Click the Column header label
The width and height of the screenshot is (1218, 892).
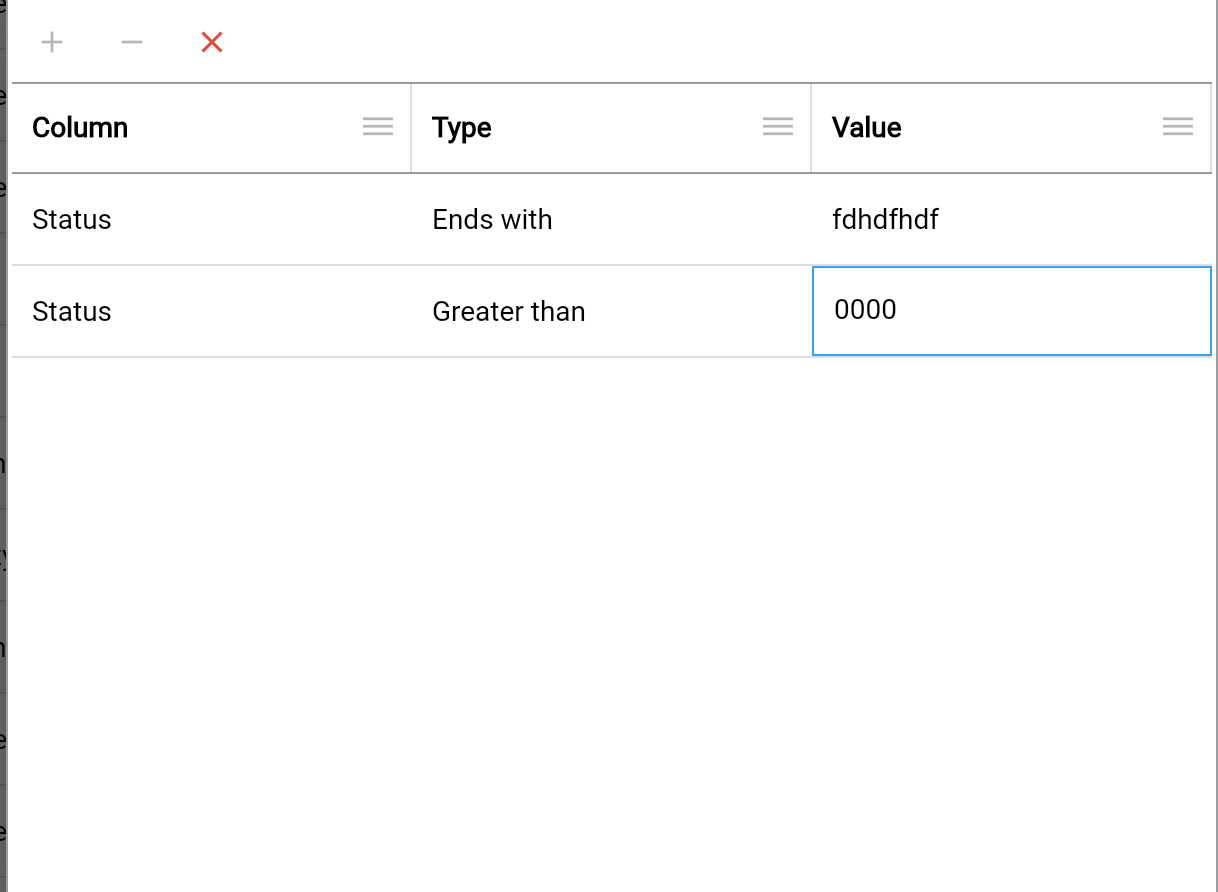pos(80,127)
